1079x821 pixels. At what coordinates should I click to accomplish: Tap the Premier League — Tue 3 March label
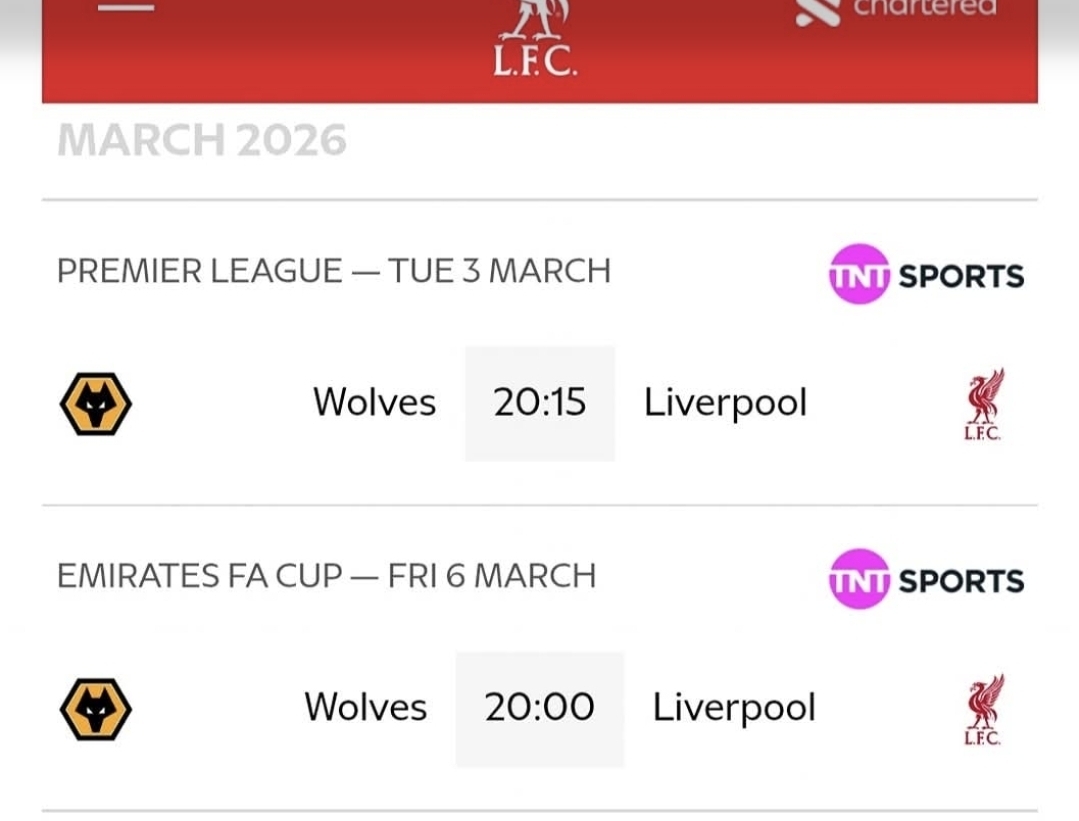[x=333, y=271]
